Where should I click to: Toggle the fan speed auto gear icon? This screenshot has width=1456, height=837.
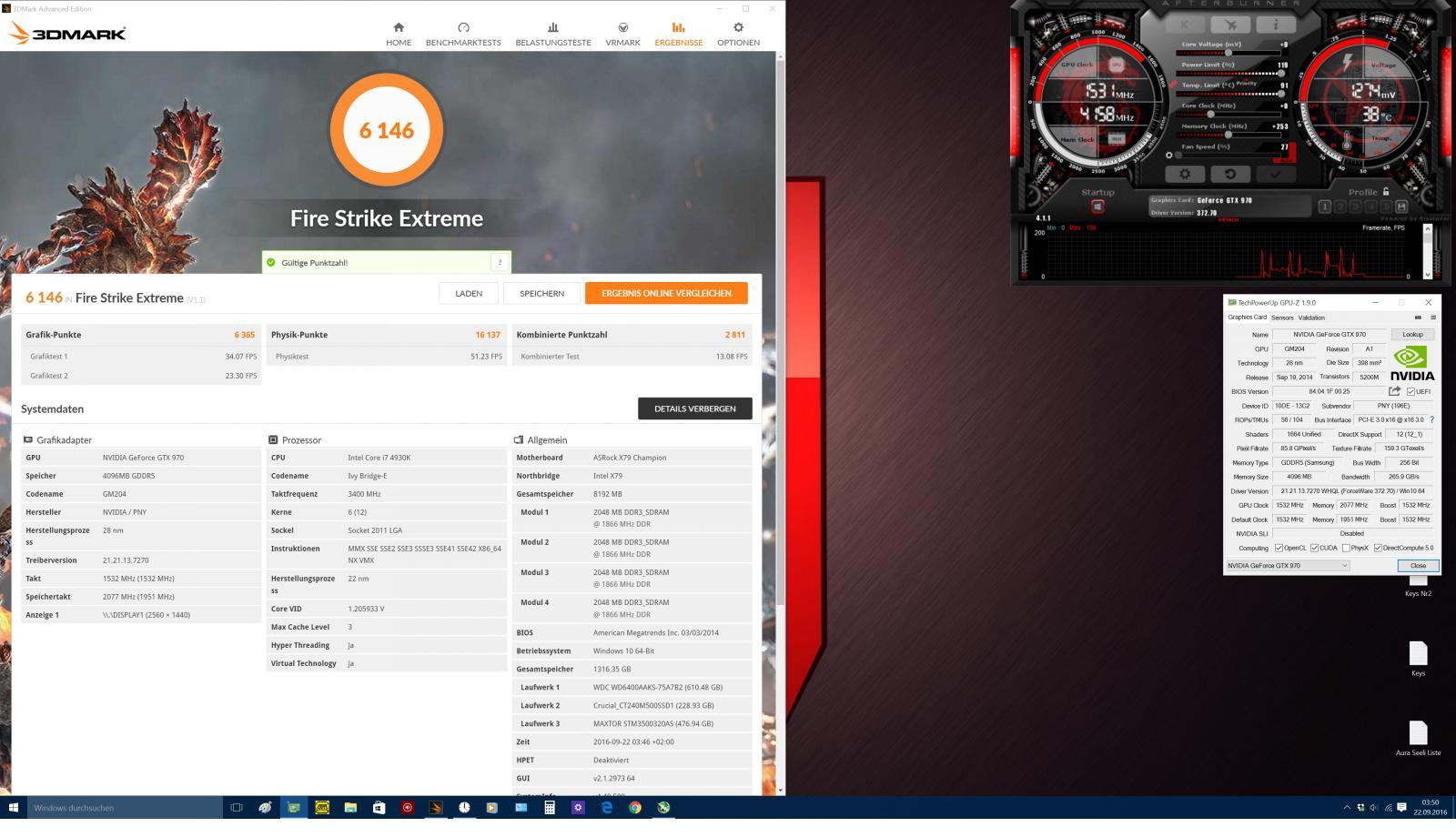1169,156
